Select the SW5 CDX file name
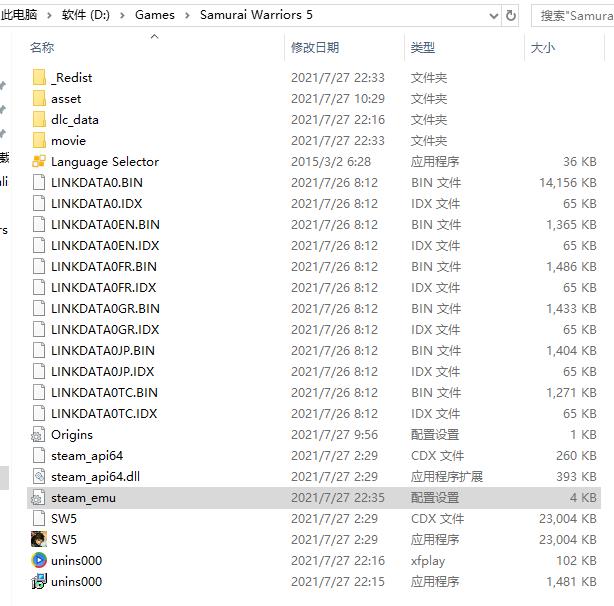Viewport: 614px width, 606px height. [x=64, y=518]
